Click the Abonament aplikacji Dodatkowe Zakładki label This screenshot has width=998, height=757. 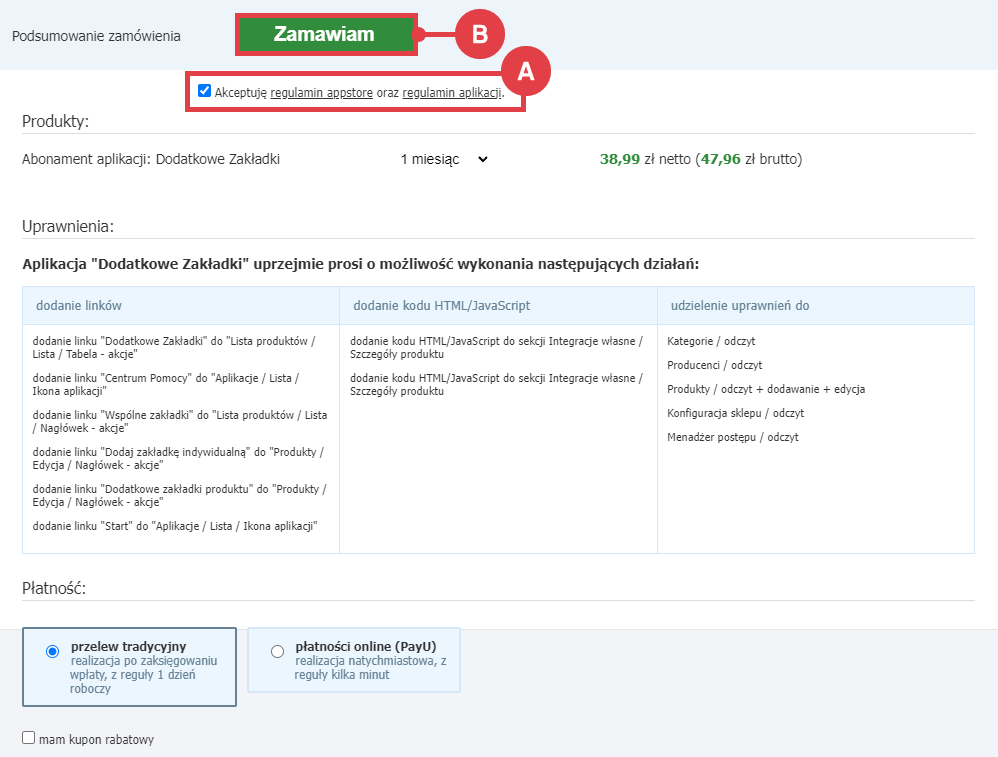coord(148,159)
